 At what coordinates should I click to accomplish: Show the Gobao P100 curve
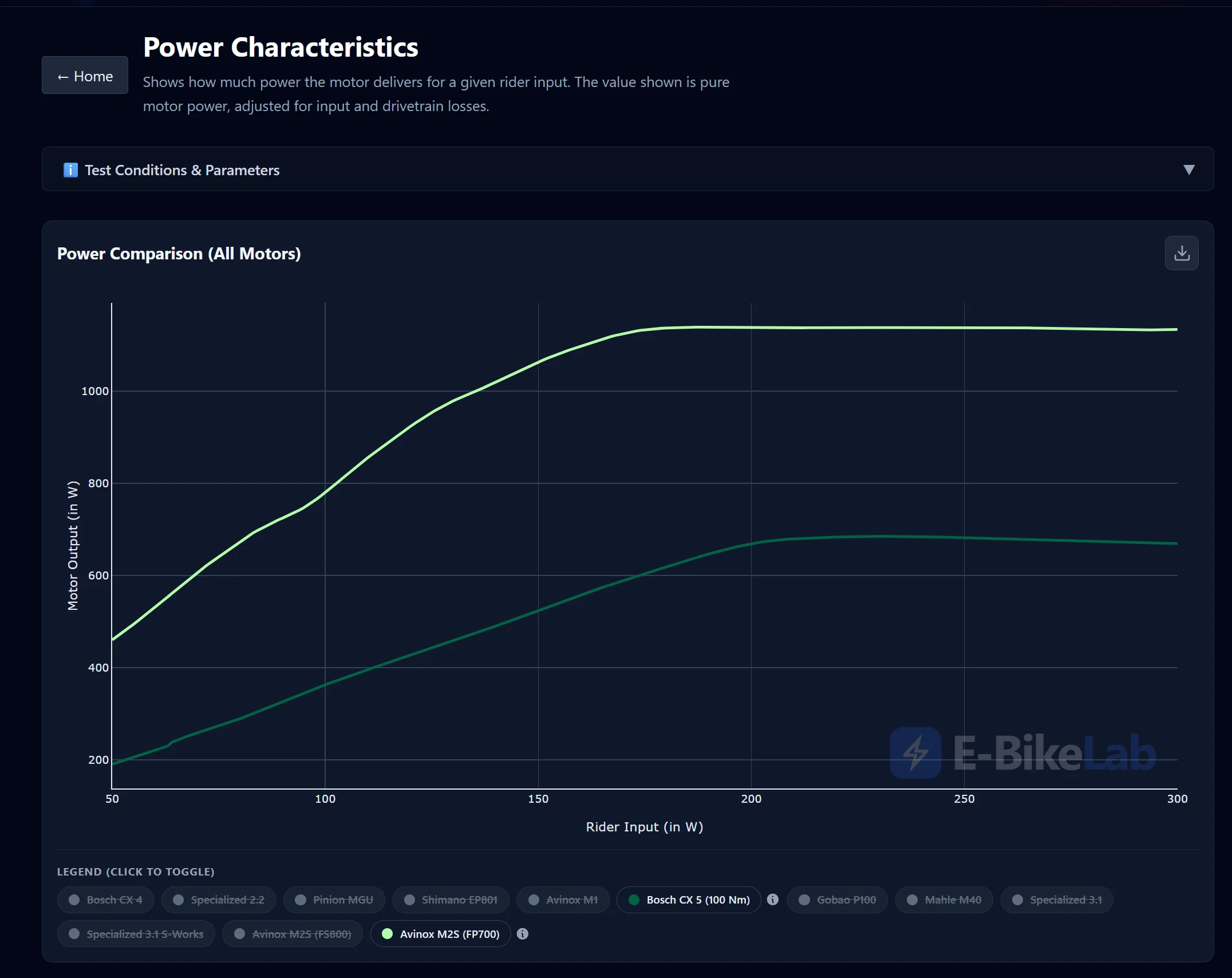[838, 900]
